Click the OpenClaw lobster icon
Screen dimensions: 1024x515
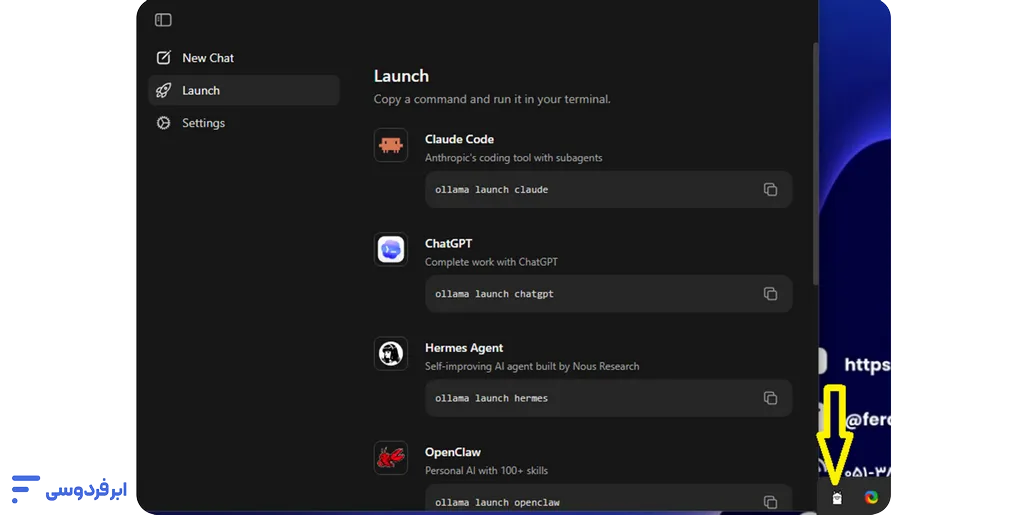[x=391, y=458]
